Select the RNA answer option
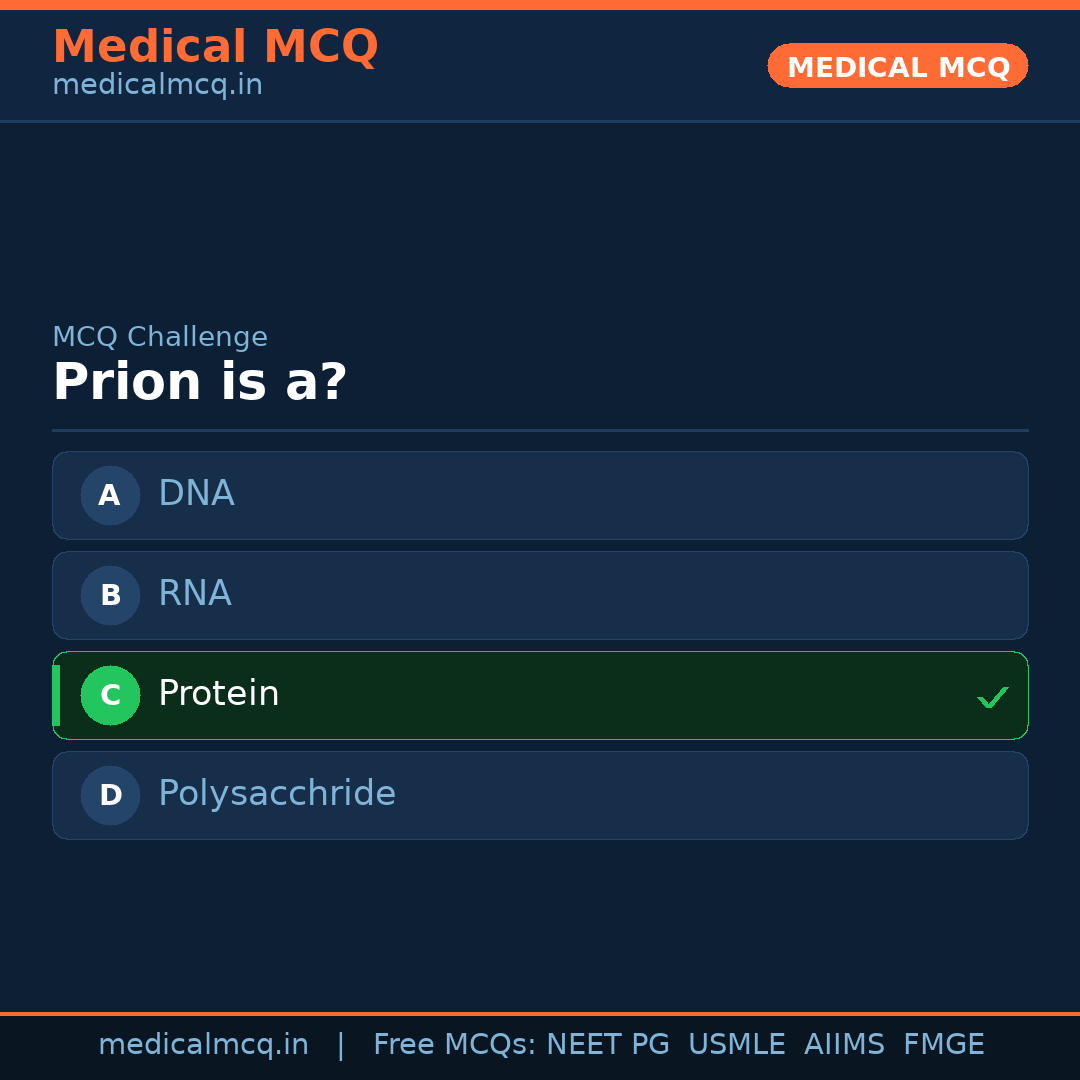 [x=540, y=595]
